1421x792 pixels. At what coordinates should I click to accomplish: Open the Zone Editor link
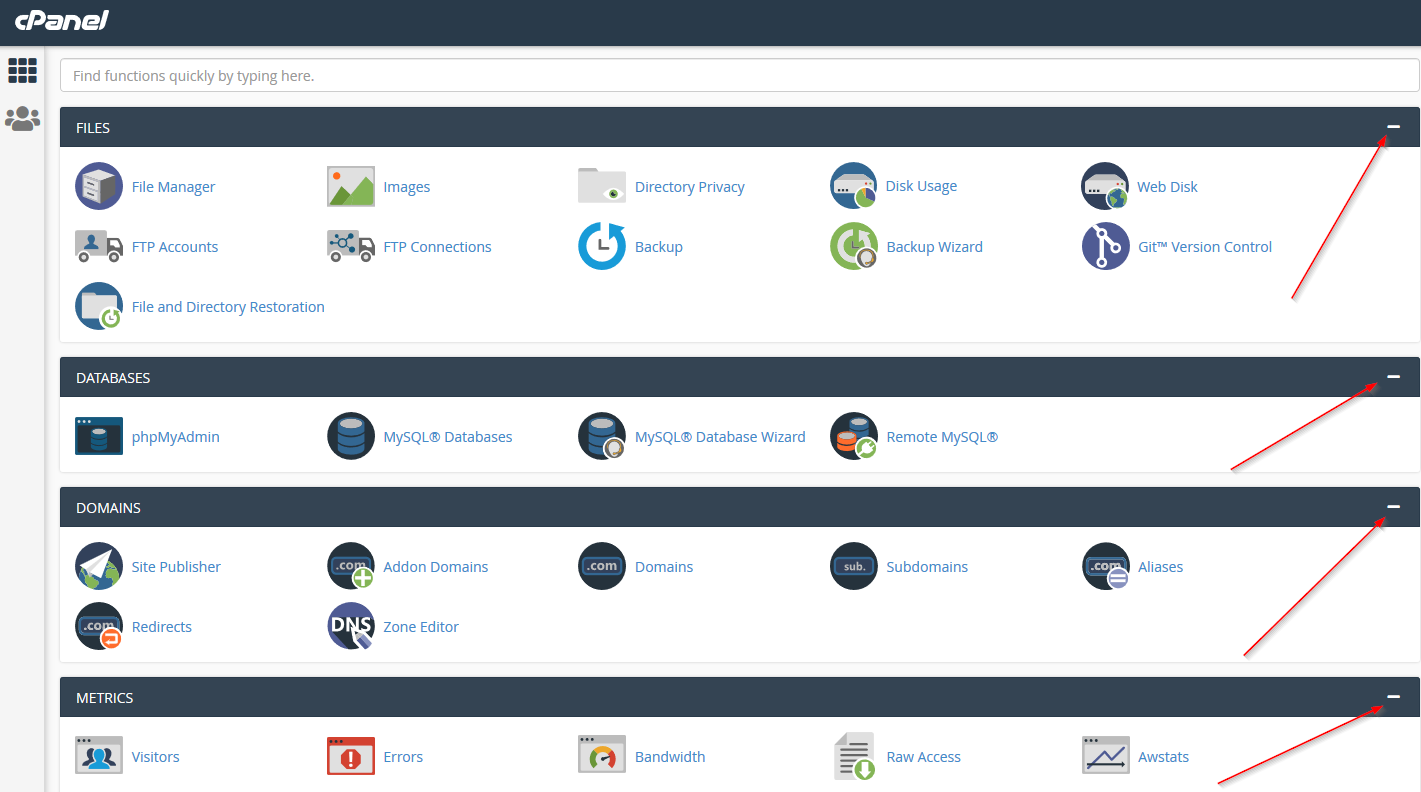[421, 627]
